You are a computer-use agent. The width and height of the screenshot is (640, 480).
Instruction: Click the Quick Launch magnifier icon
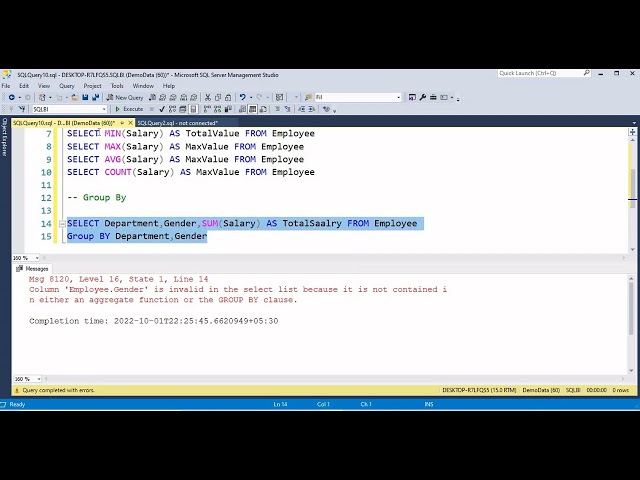[587, 73]
